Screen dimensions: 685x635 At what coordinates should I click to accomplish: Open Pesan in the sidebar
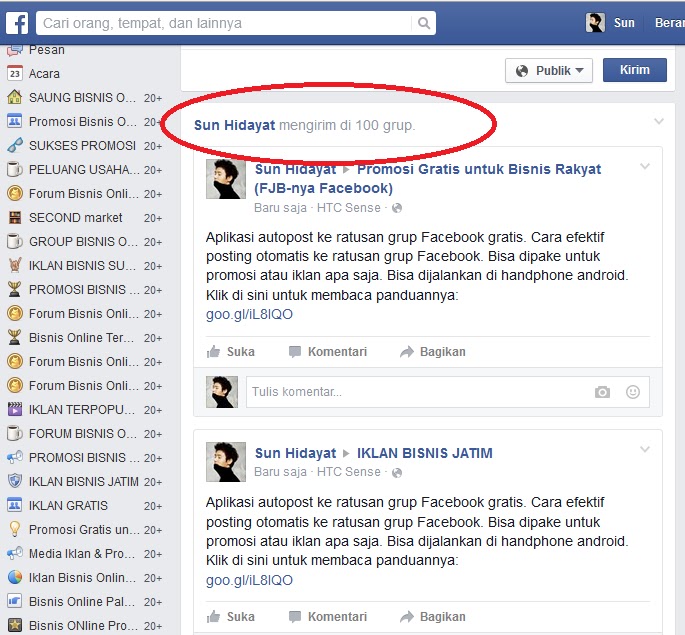tap(47, 50)
